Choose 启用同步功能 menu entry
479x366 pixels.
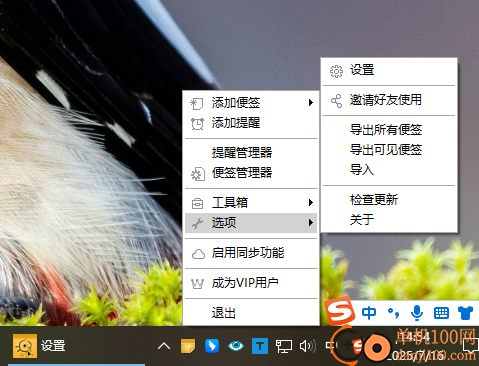click(x=251, y=253)
